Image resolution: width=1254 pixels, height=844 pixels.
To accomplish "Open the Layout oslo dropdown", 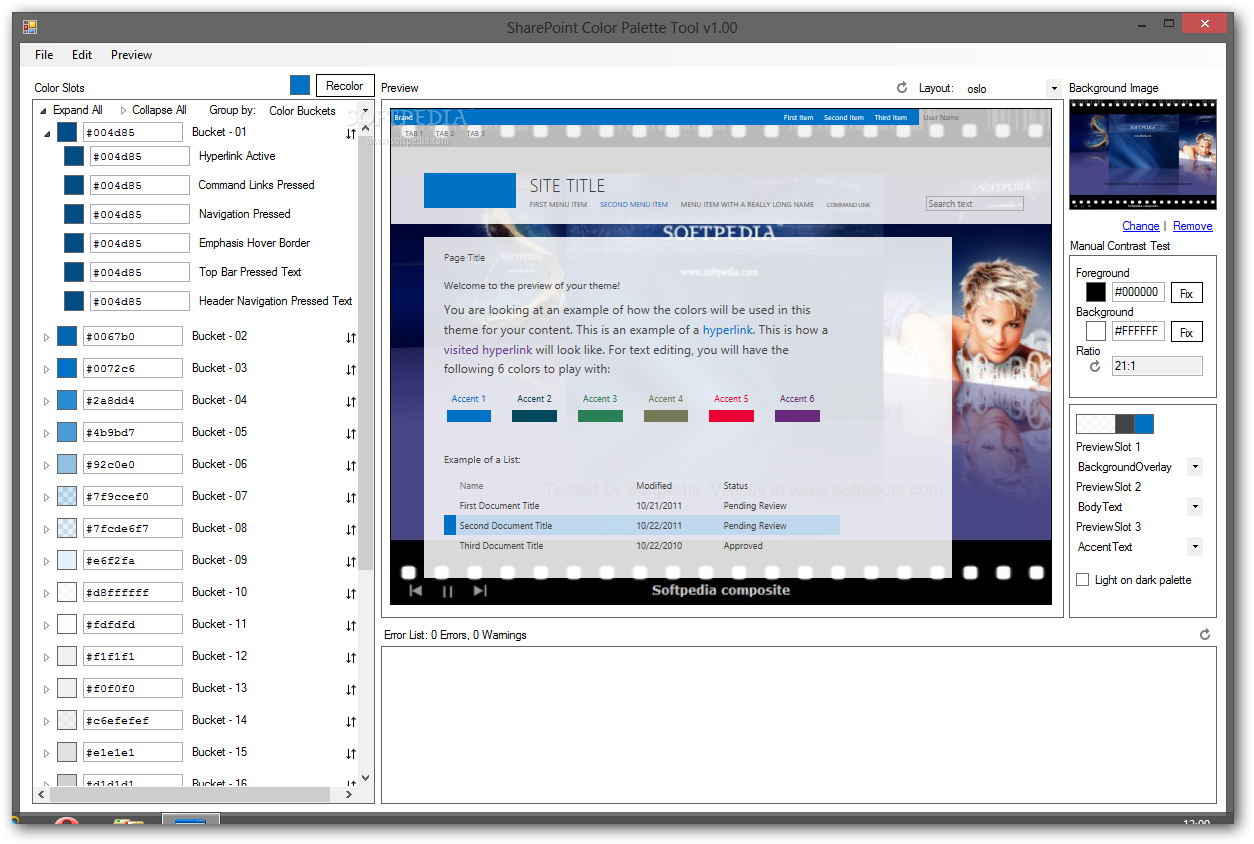I will pos(1053,88).
